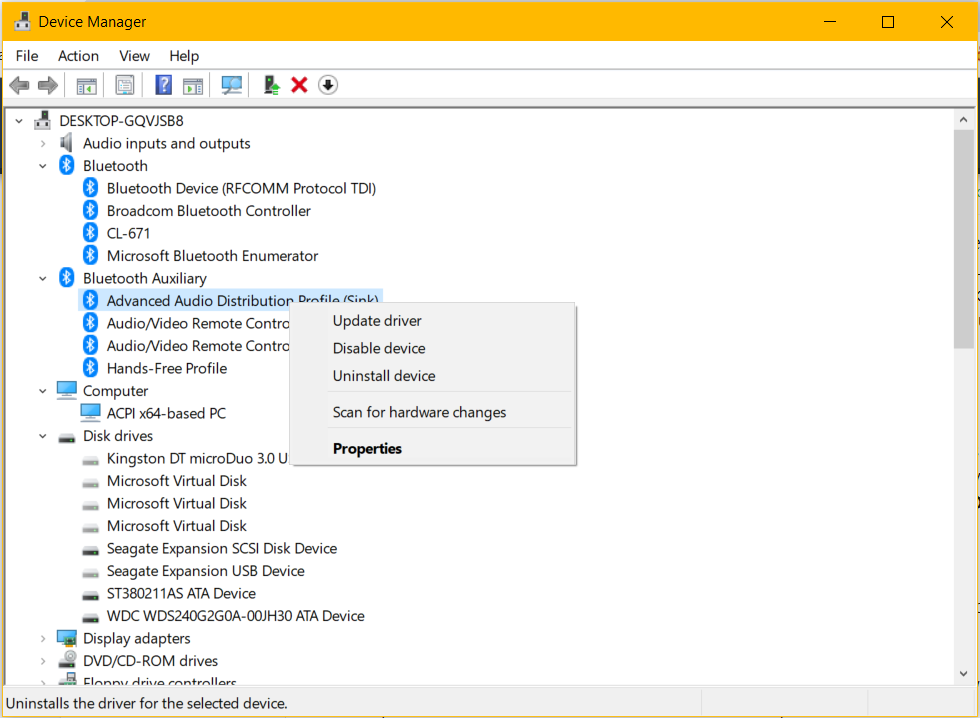Select Disable device in context menu

click(379, 348)
